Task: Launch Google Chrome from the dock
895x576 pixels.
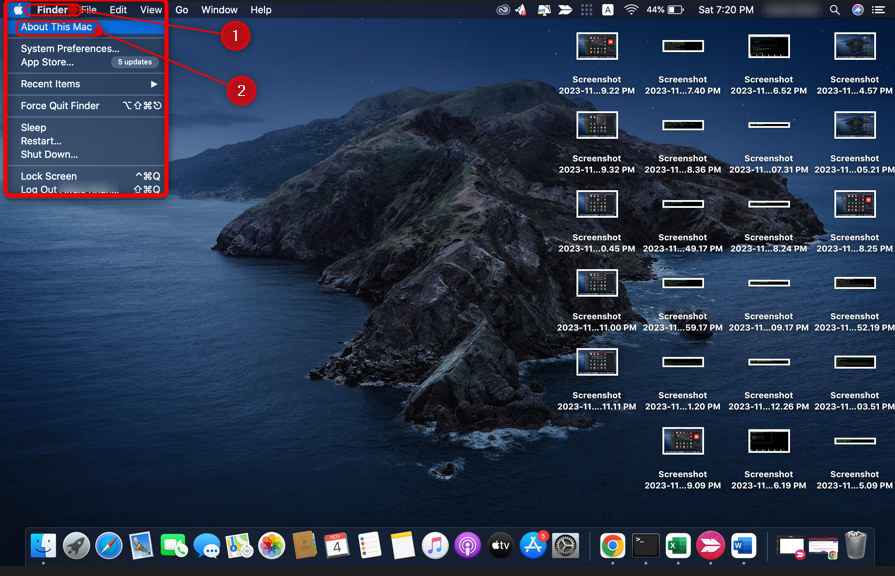Action: point(612,545)
